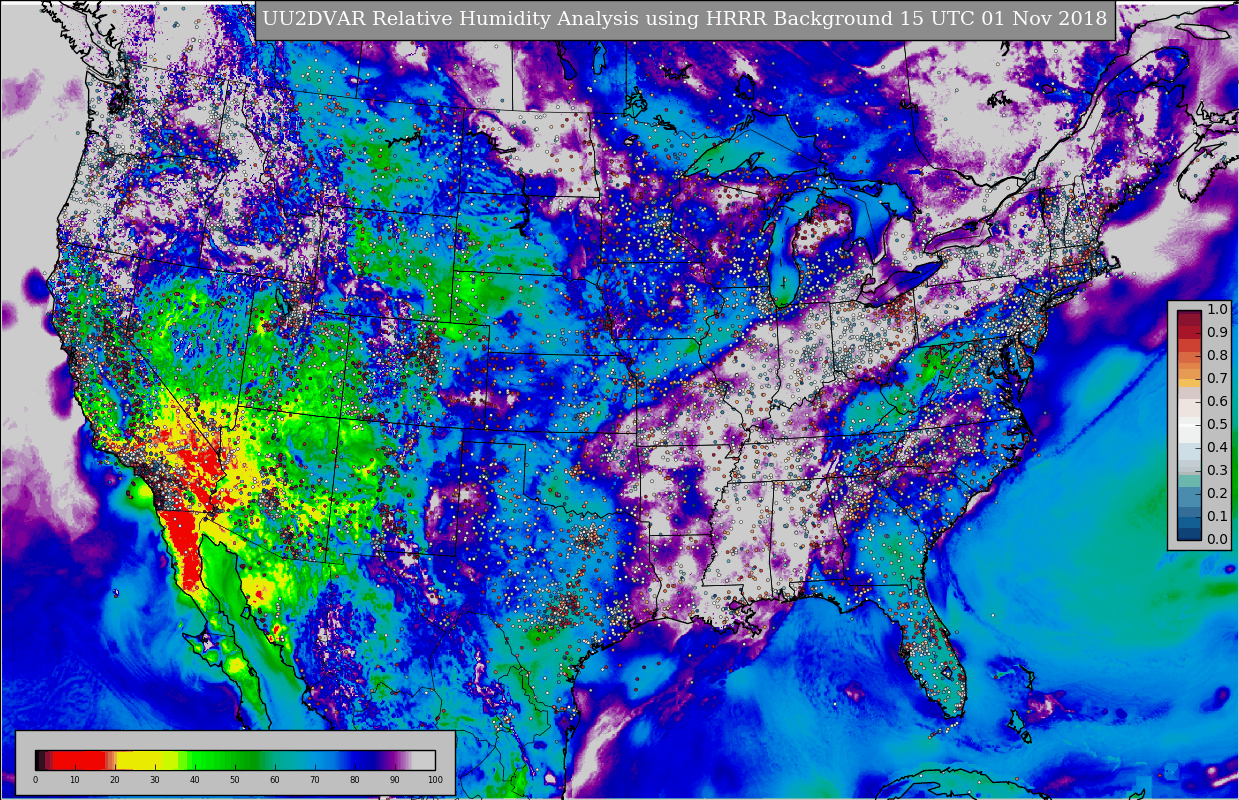This screenshot has width=1239, height=800.
Task: Click the 0.1 label on right colorbar
Action: [1217, 516]
